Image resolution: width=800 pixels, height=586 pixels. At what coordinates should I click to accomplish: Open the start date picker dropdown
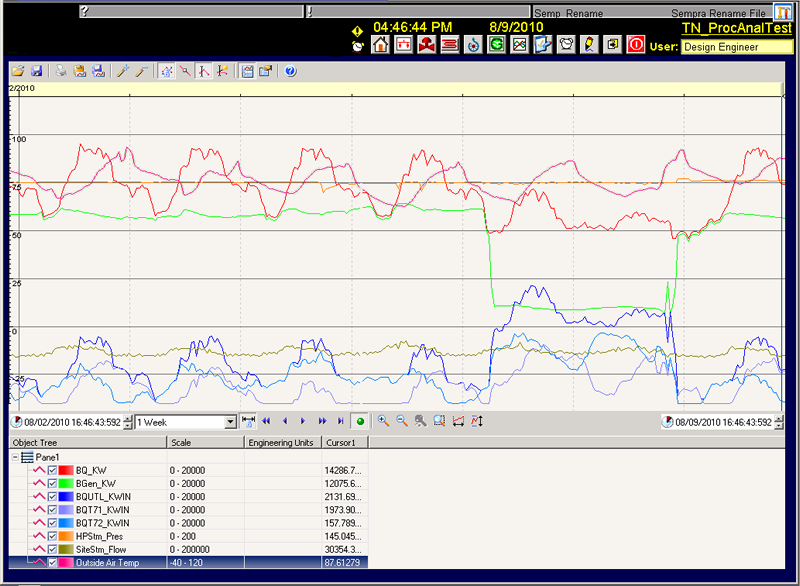click(x=126, y=422)
